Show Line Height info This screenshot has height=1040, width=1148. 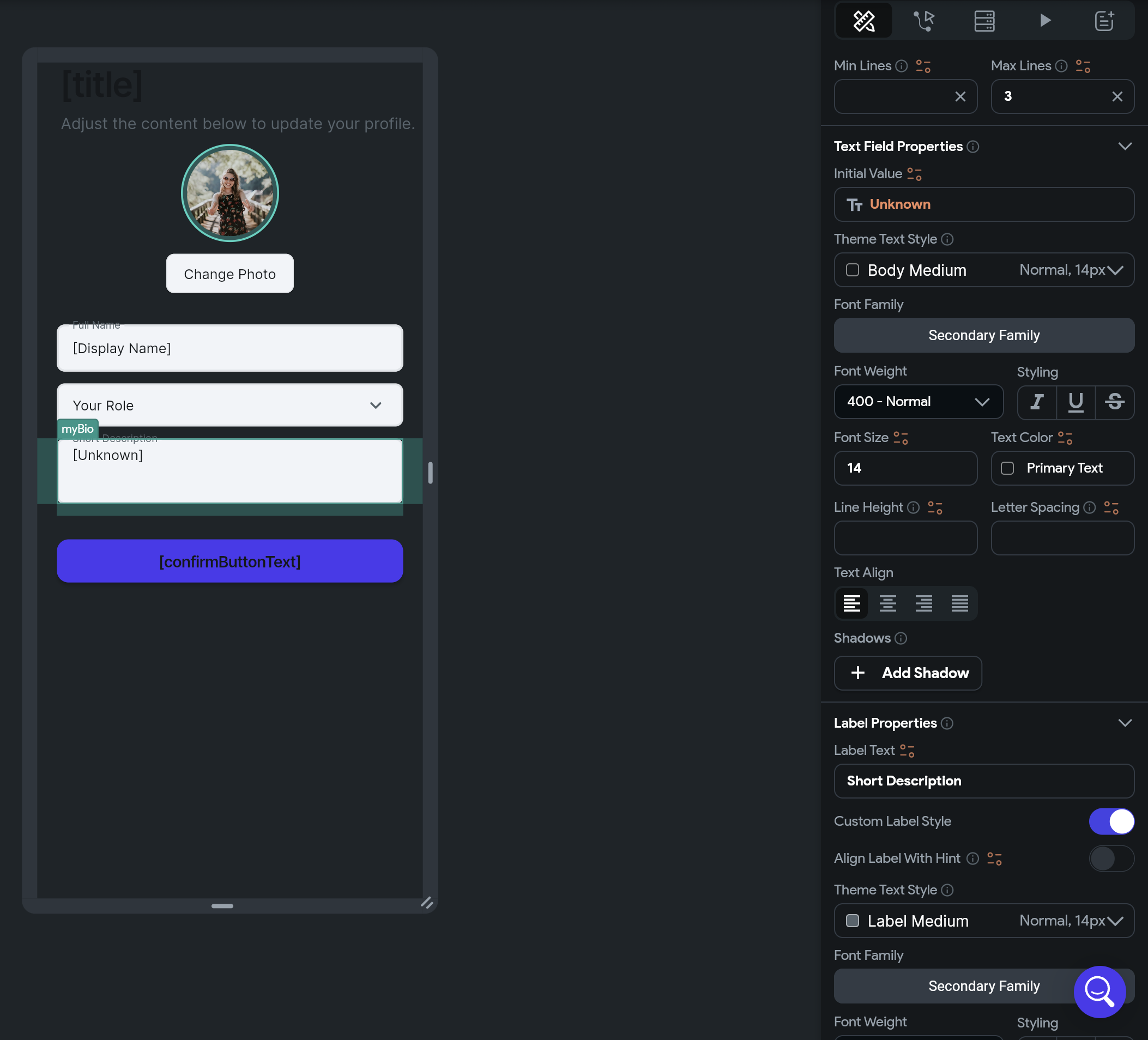914,507
